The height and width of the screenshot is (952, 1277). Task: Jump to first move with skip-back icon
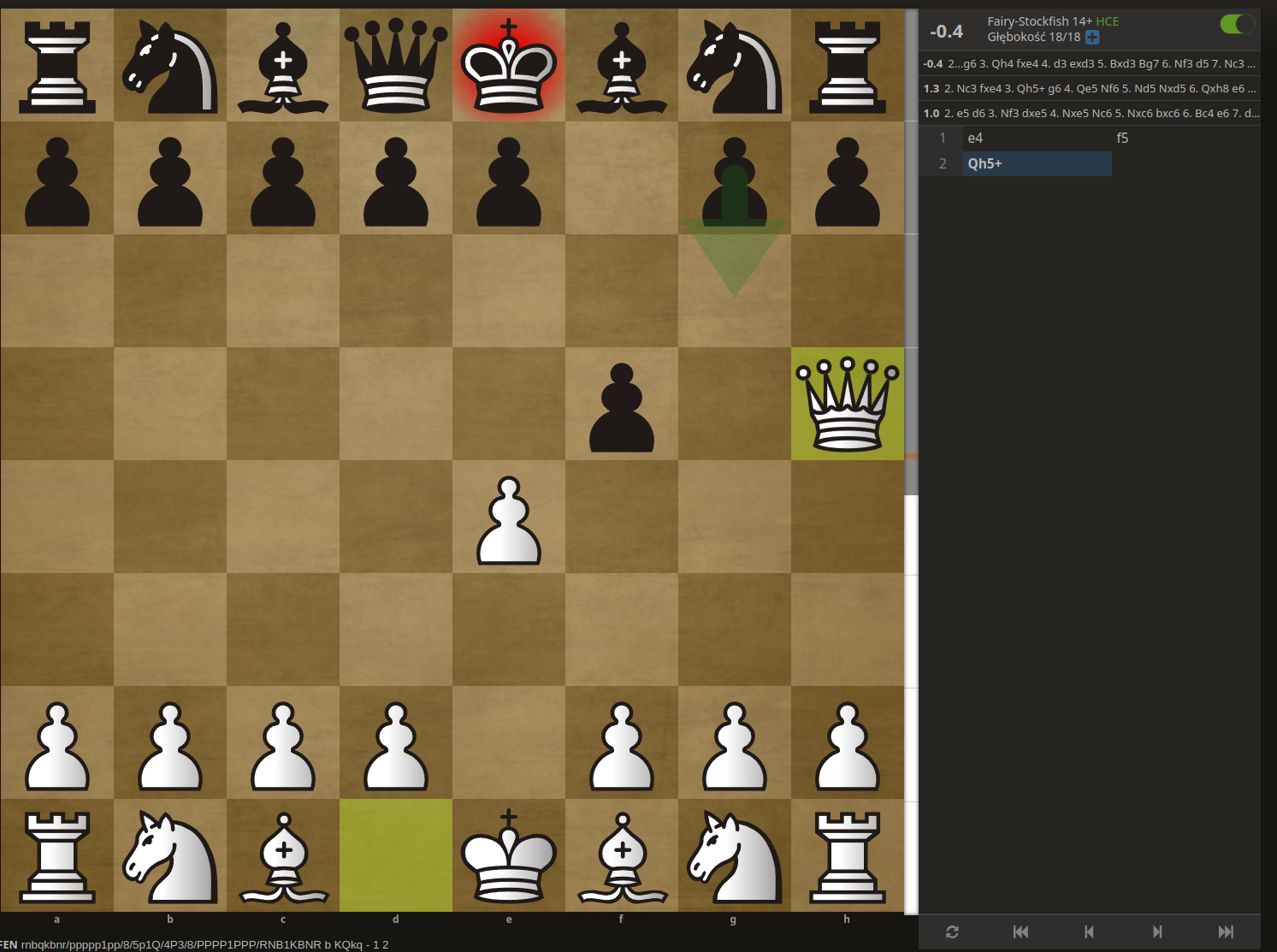pos(1020,931)
